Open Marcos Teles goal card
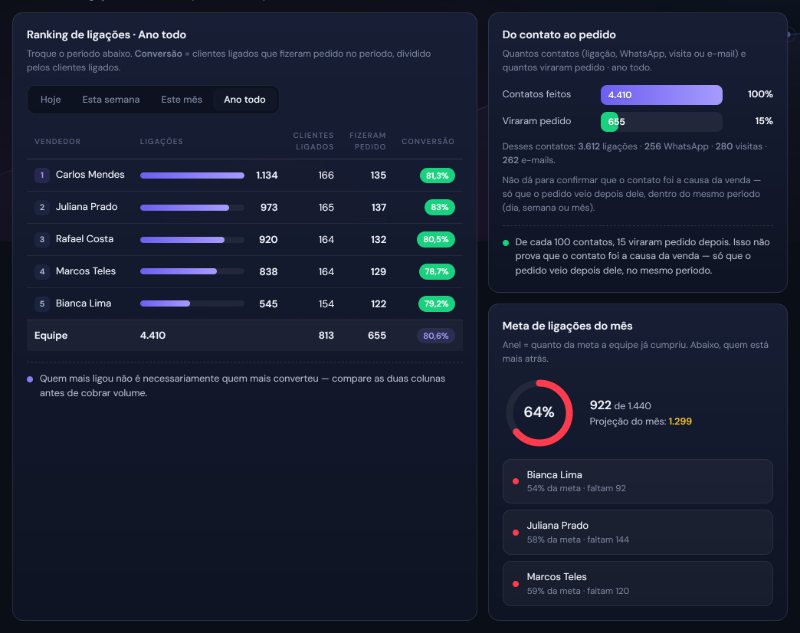The height and width of the screenshot is (633, 800). (x=637, y=584)
